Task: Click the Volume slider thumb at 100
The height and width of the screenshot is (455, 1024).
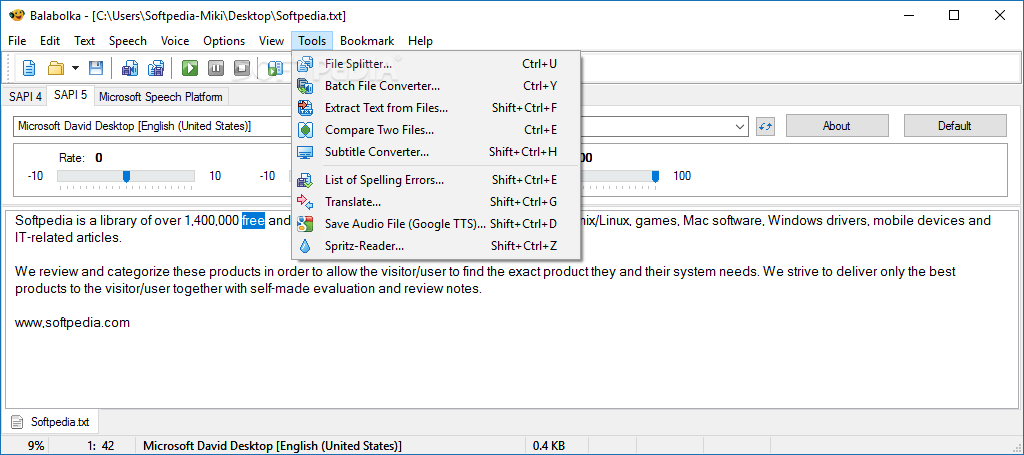Action: (x=655, y=176)
